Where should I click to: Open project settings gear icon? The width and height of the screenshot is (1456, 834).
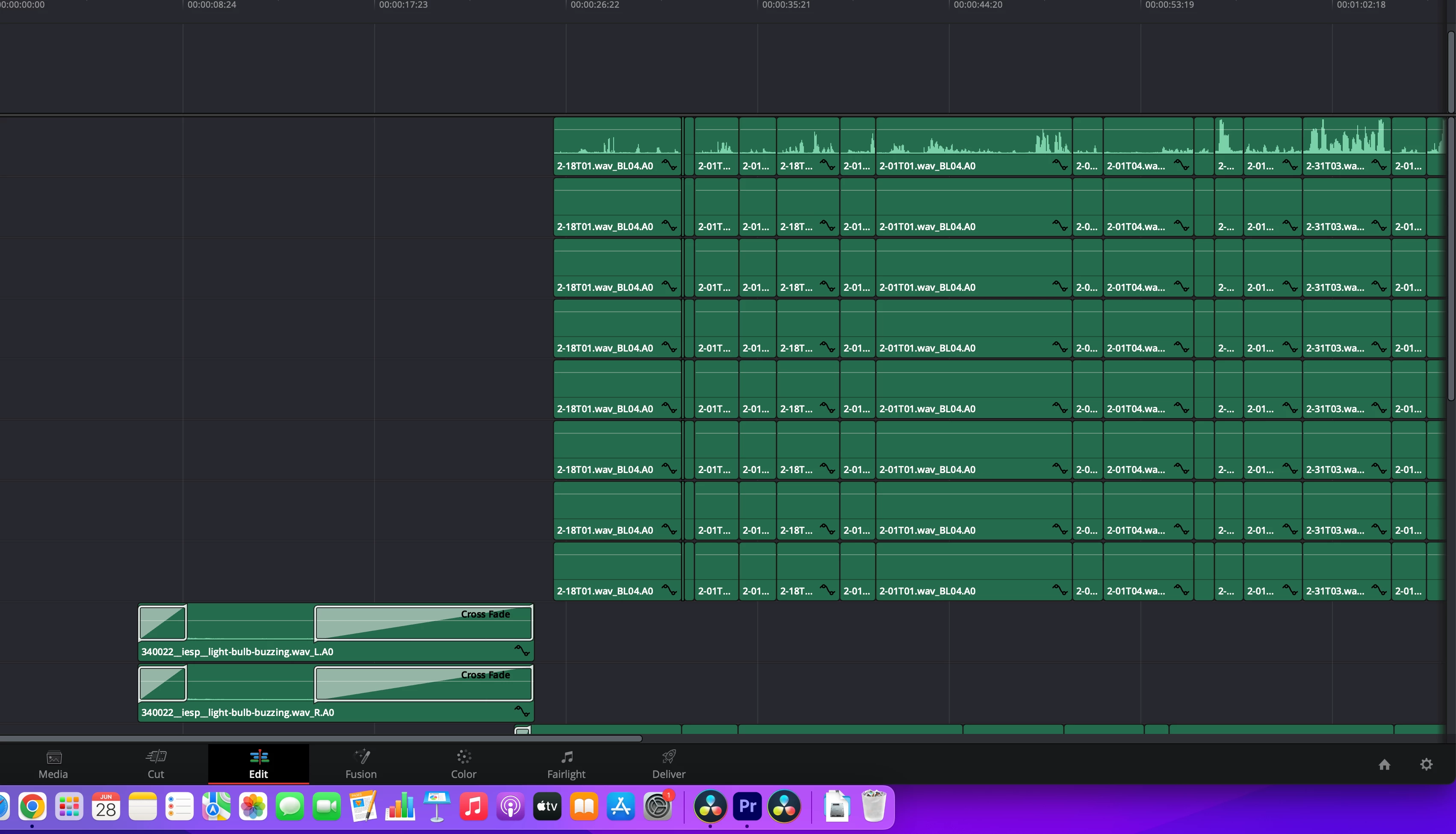[x=1426, y=765]
